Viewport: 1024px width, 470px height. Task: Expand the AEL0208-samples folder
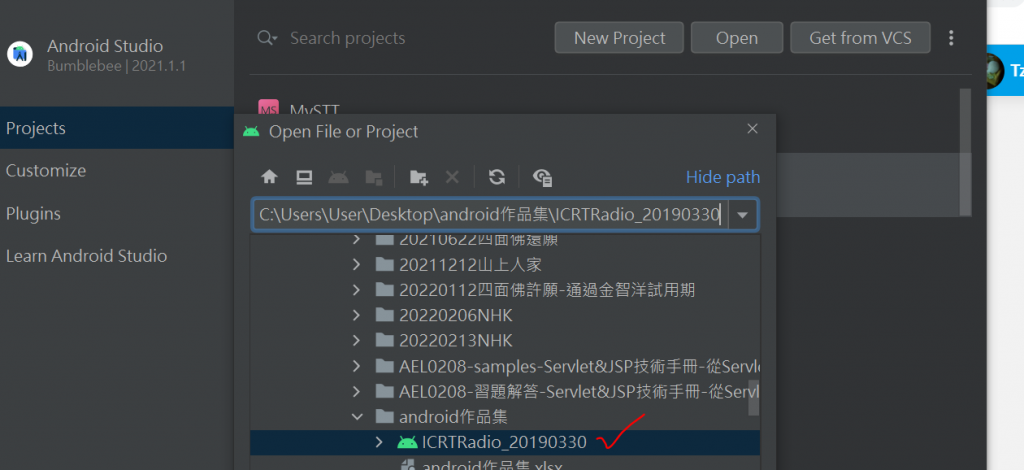tap(356, 366)
